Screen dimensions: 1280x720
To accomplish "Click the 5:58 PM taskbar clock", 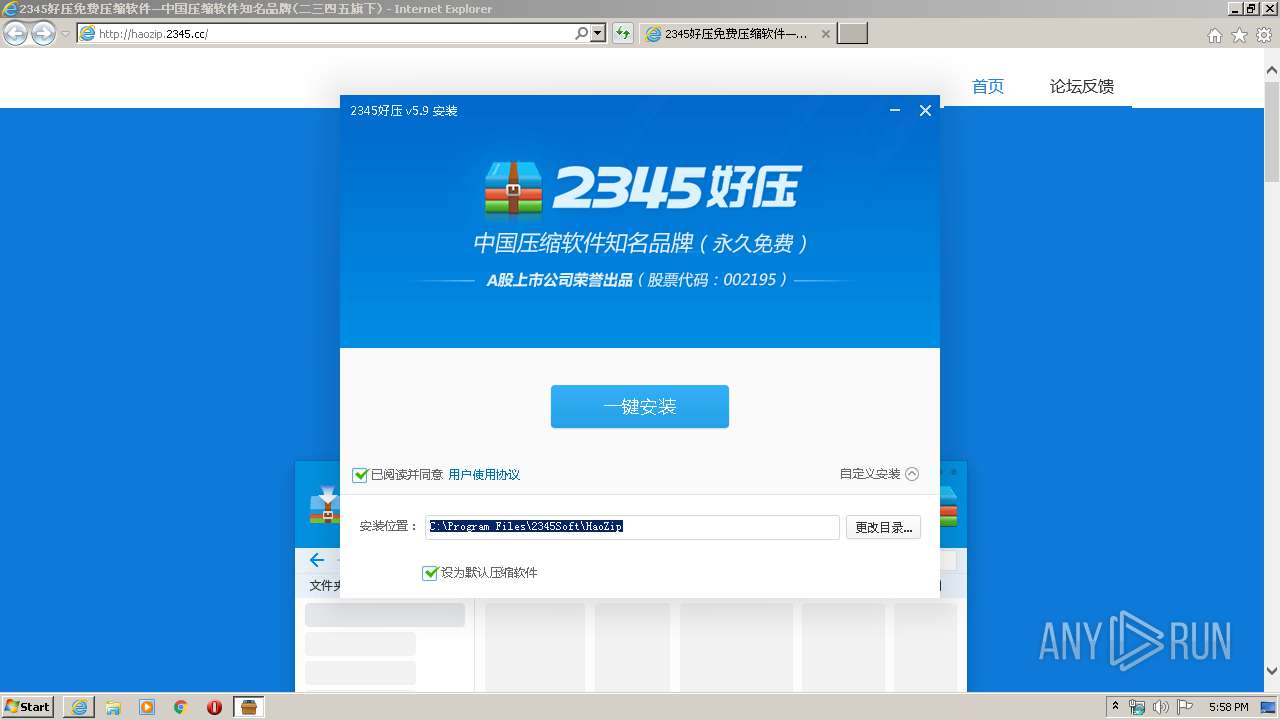I will [x=1228, y=707].
